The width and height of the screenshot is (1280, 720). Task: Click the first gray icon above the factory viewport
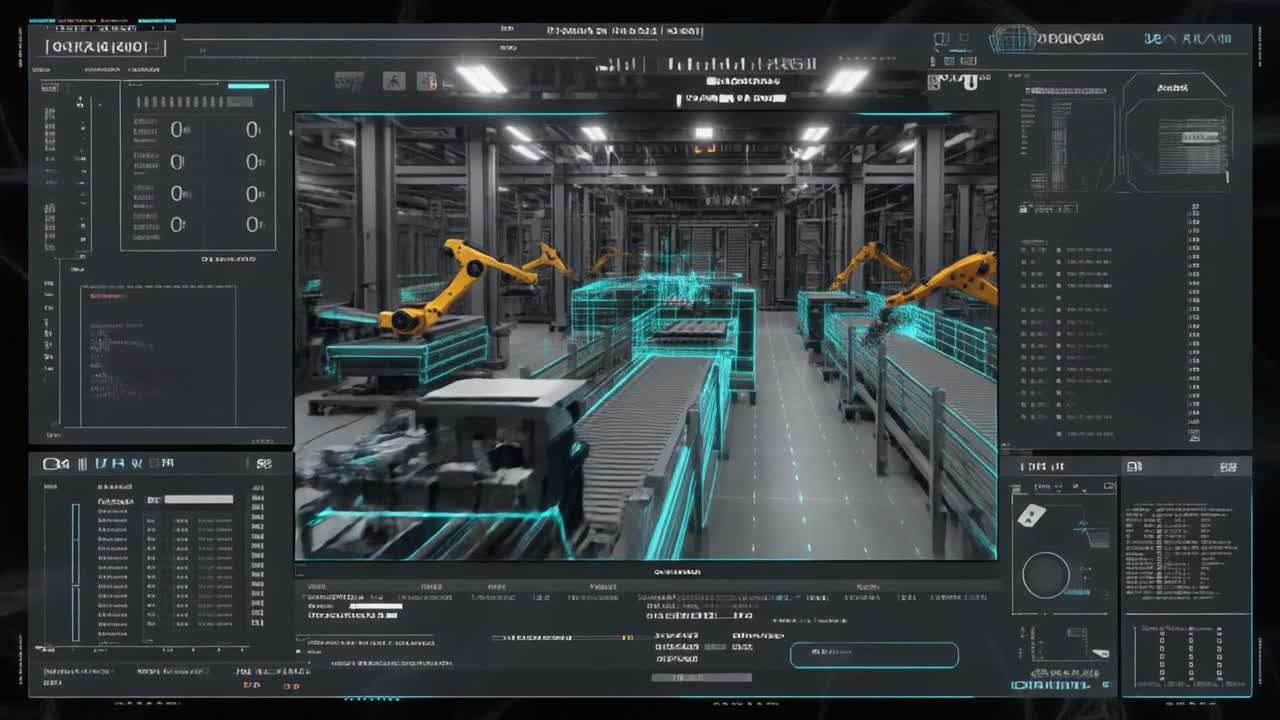click(349, 81)
